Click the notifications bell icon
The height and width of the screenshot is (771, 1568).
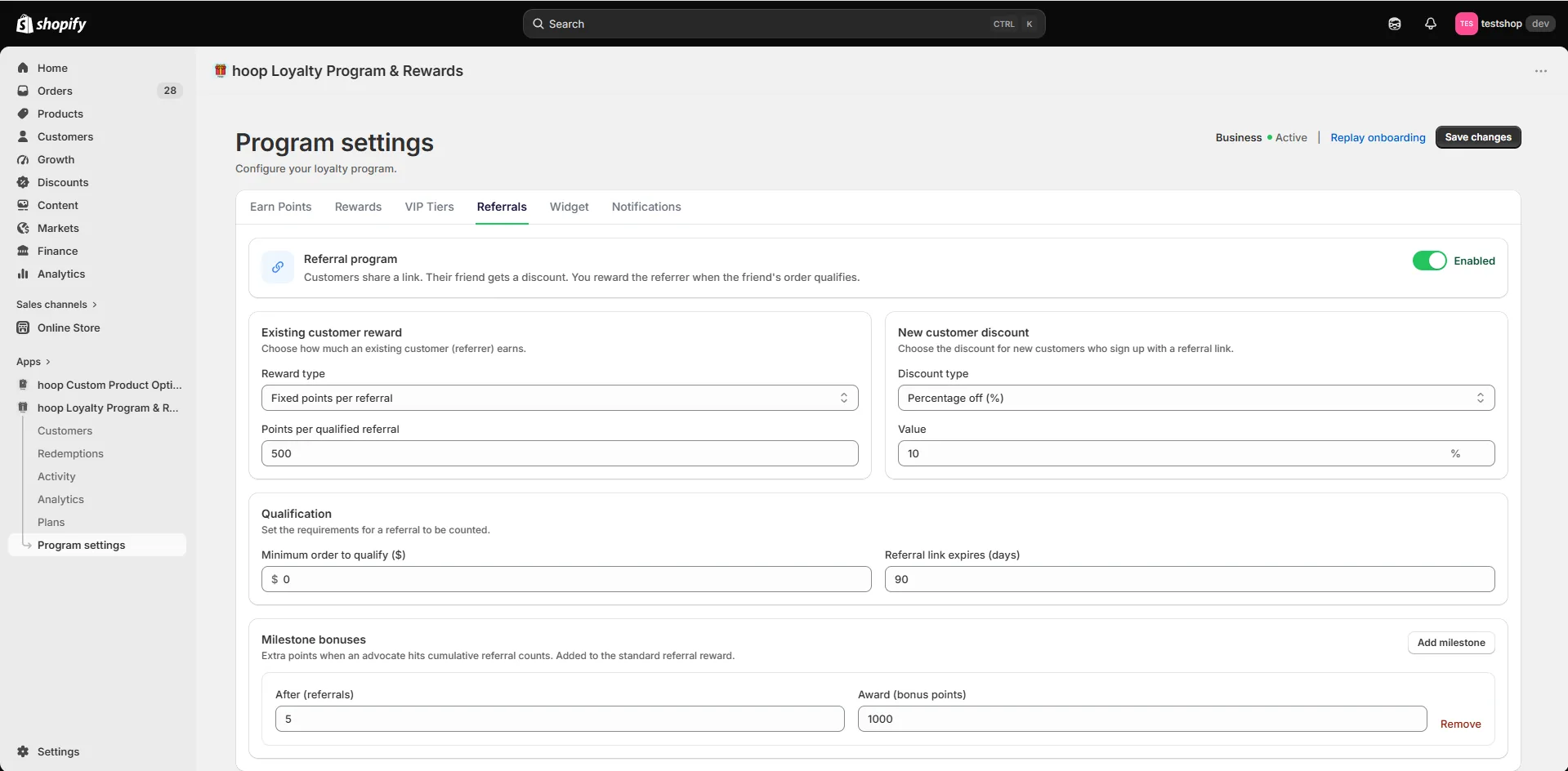point(1430,24)
